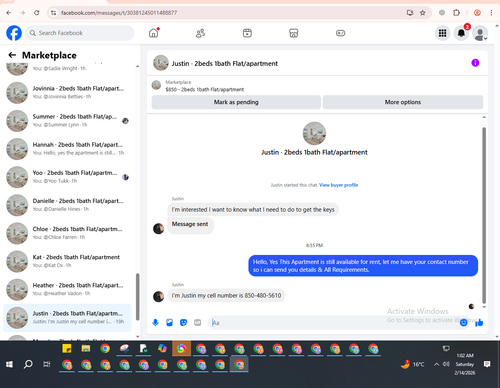500x388 pixels.
Task: Open Hannah 2beds 1bath conversation
Action: click(x=68, y=149)
